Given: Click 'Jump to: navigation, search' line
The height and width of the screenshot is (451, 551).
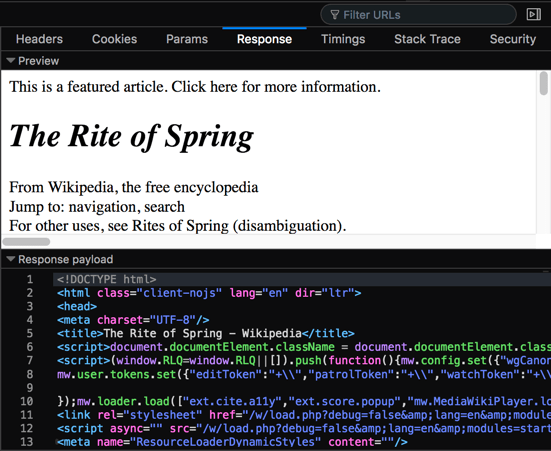Looking at the screenshot, I should coord(97,207).
